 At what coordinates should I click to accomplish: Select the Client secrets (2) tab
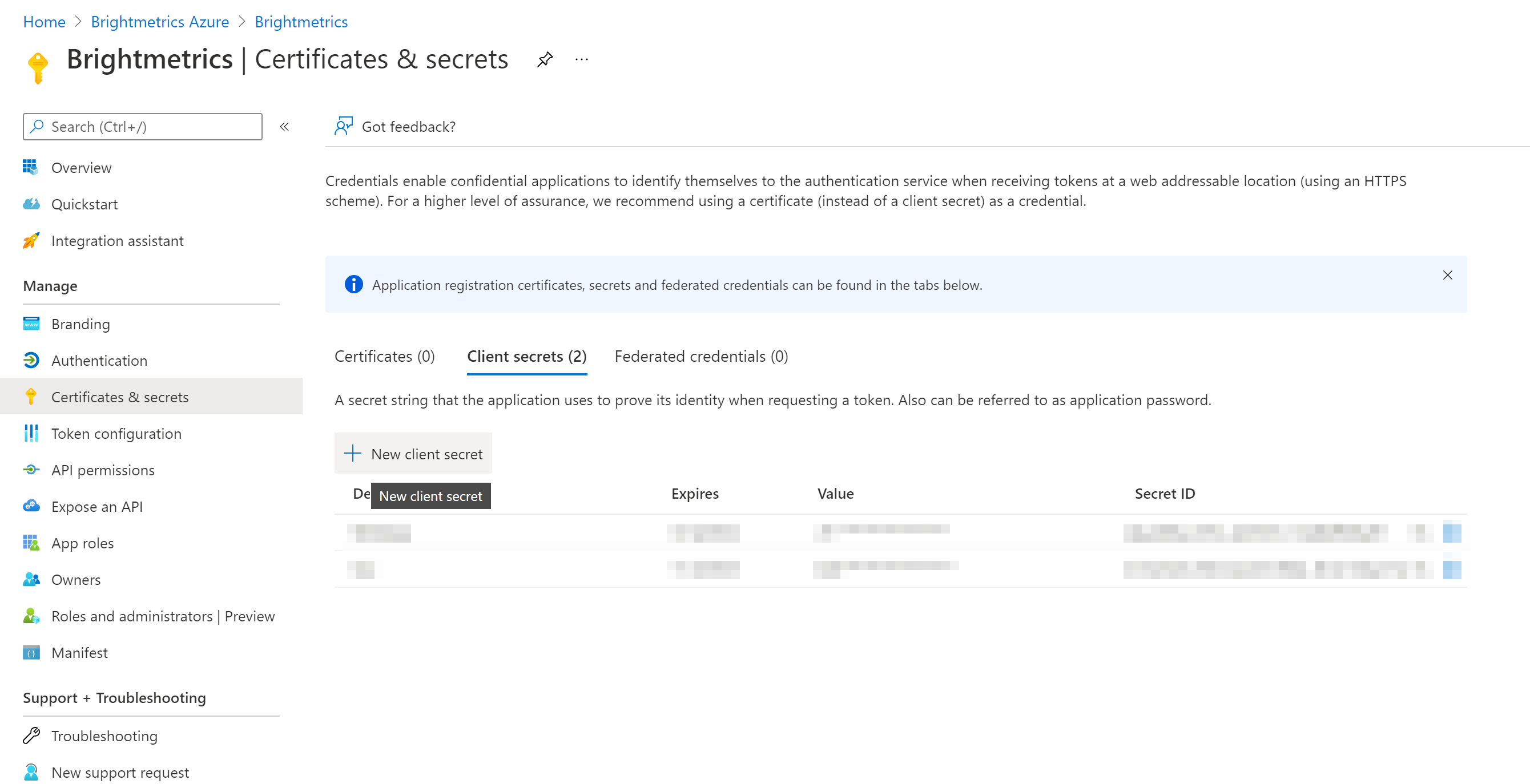coord(527,356)
